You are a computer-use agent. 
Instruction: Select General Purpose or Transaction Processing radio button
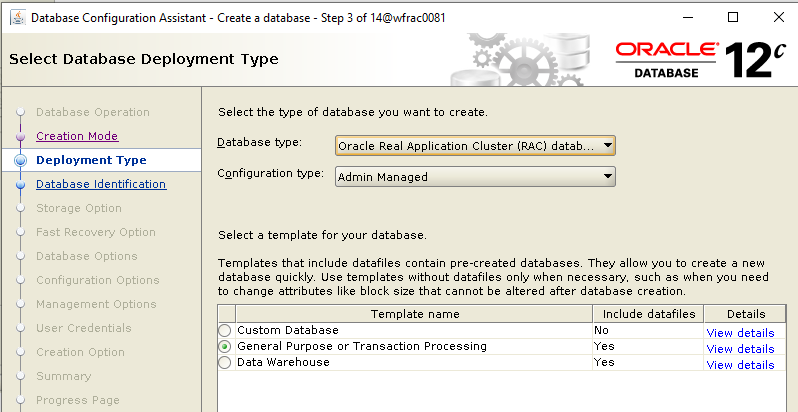(x=224, y=347)
